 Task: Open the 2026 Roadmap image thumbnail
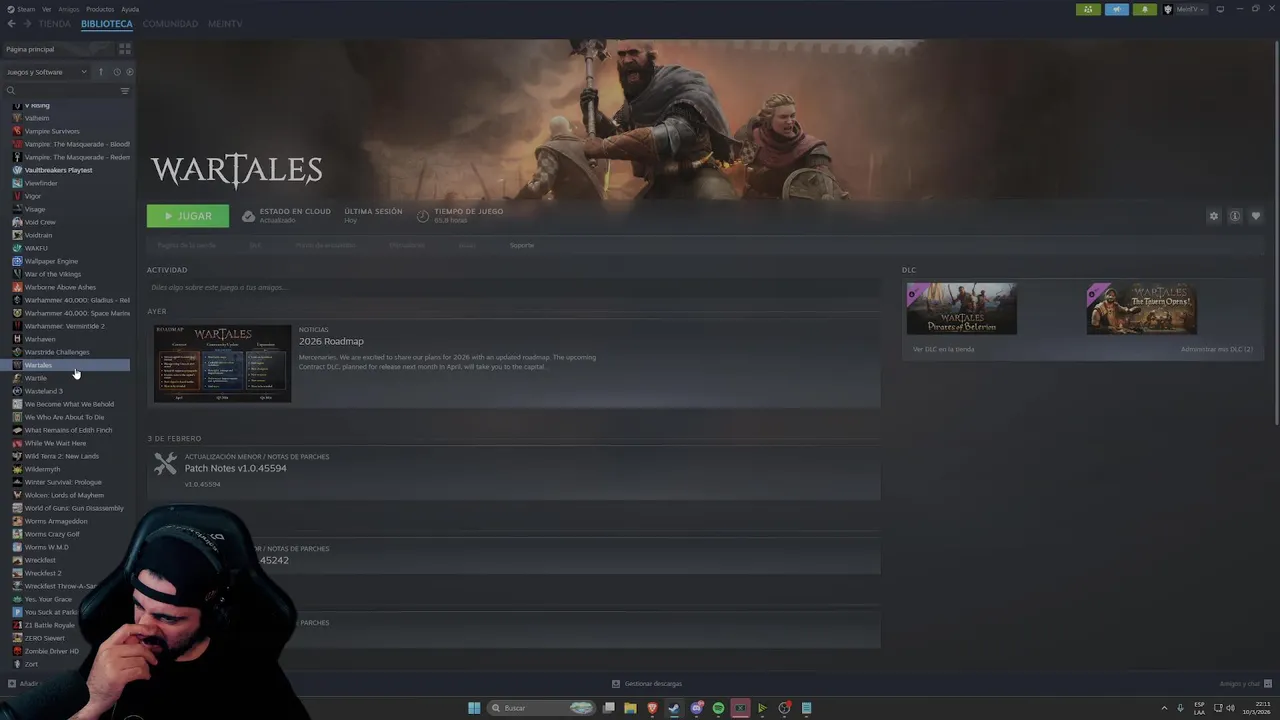pyautogui.click(x=222, y=363)
